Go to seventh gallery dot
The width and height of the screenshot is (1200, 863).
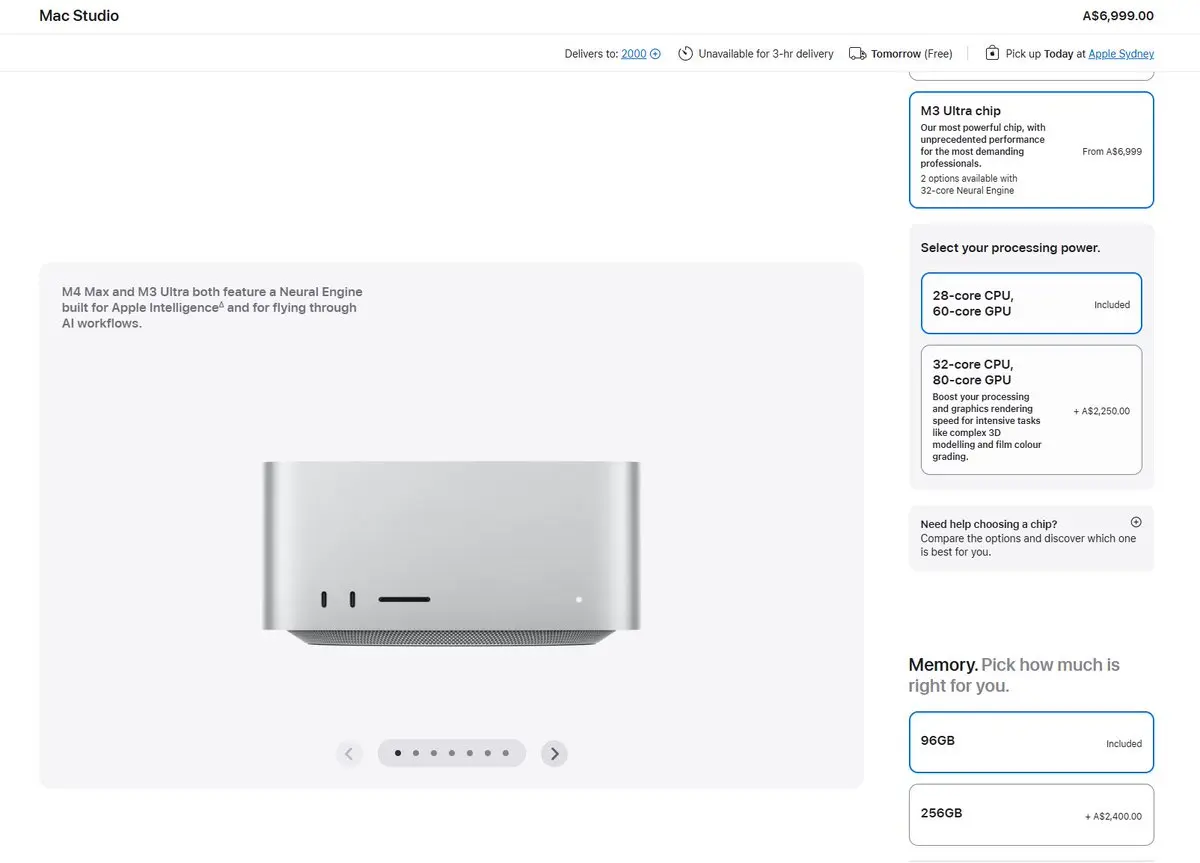(506, 753)
